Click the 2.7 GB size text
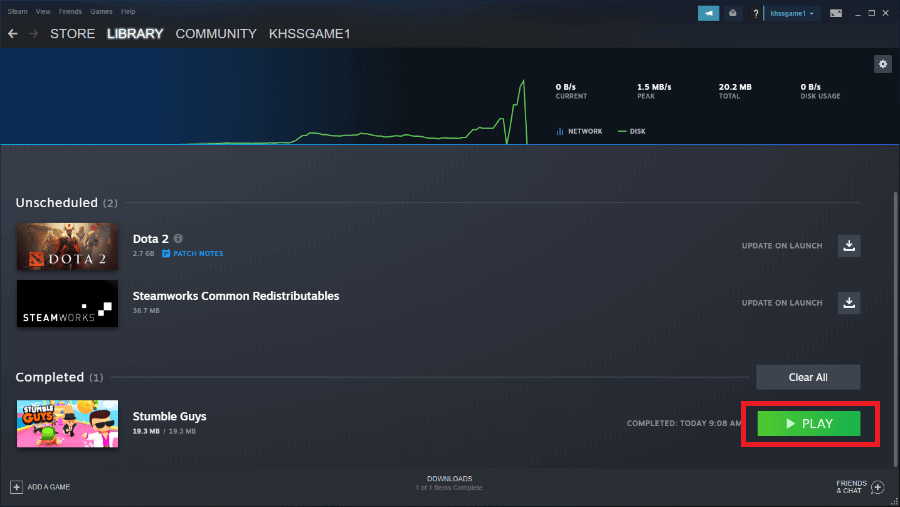Viewport: 900px width, 507px height. pos(143,253)
